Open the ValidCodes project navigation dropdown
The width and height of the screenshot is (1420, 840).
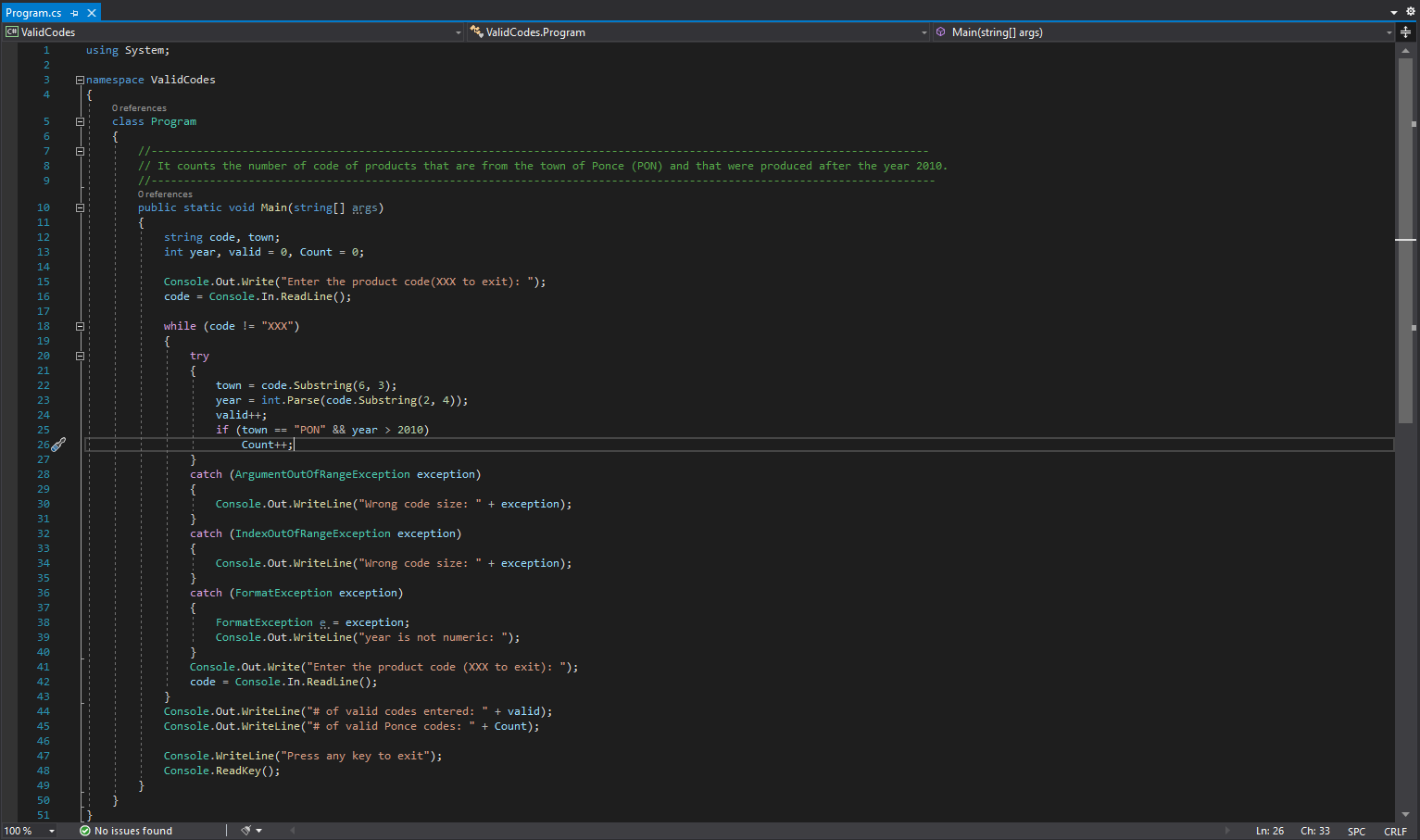(457, 31)
